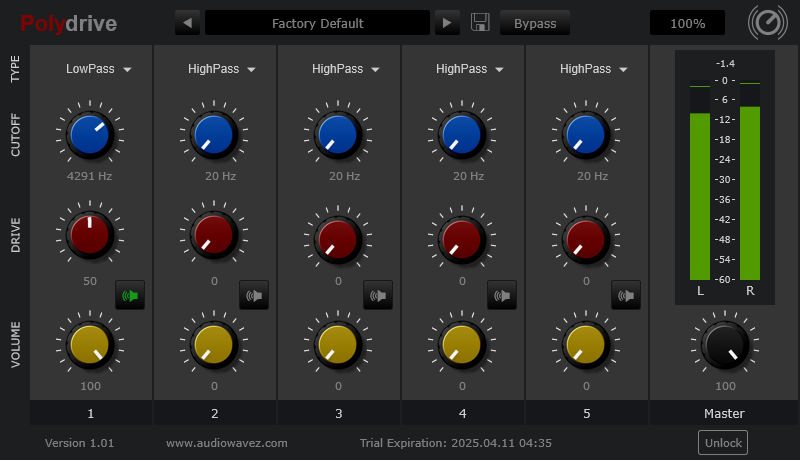This screenshot has width=800, height=460.
Task: Toggle the band 5 solo speaker button
Action: (626, 295)
